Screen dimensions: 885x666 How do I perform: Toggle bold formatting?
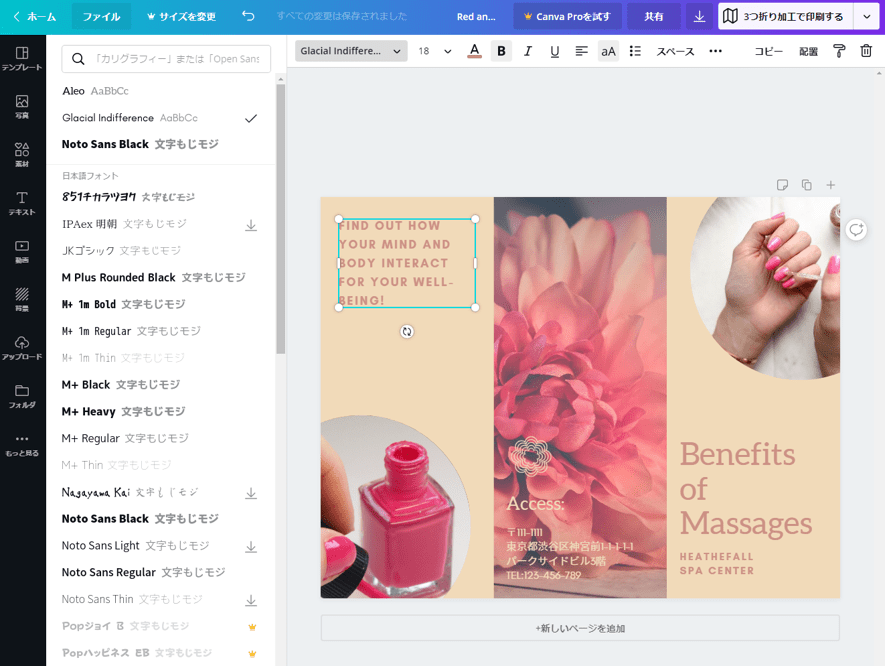[x=501, y=51]
